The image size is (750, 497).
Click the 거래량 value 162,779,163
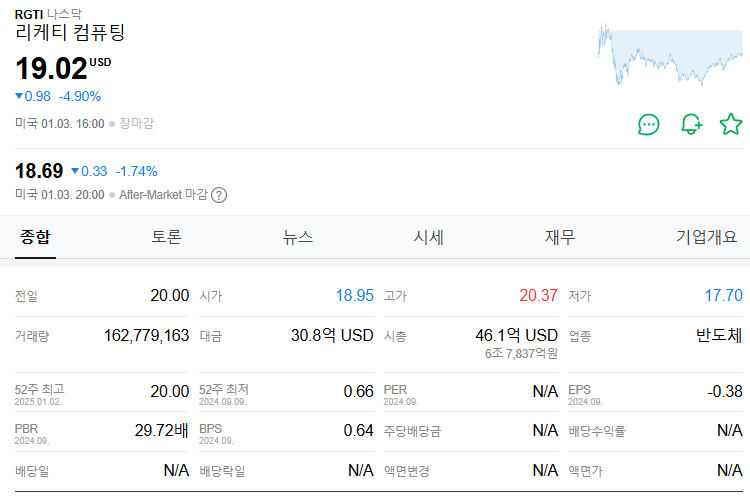coord(146,335)
